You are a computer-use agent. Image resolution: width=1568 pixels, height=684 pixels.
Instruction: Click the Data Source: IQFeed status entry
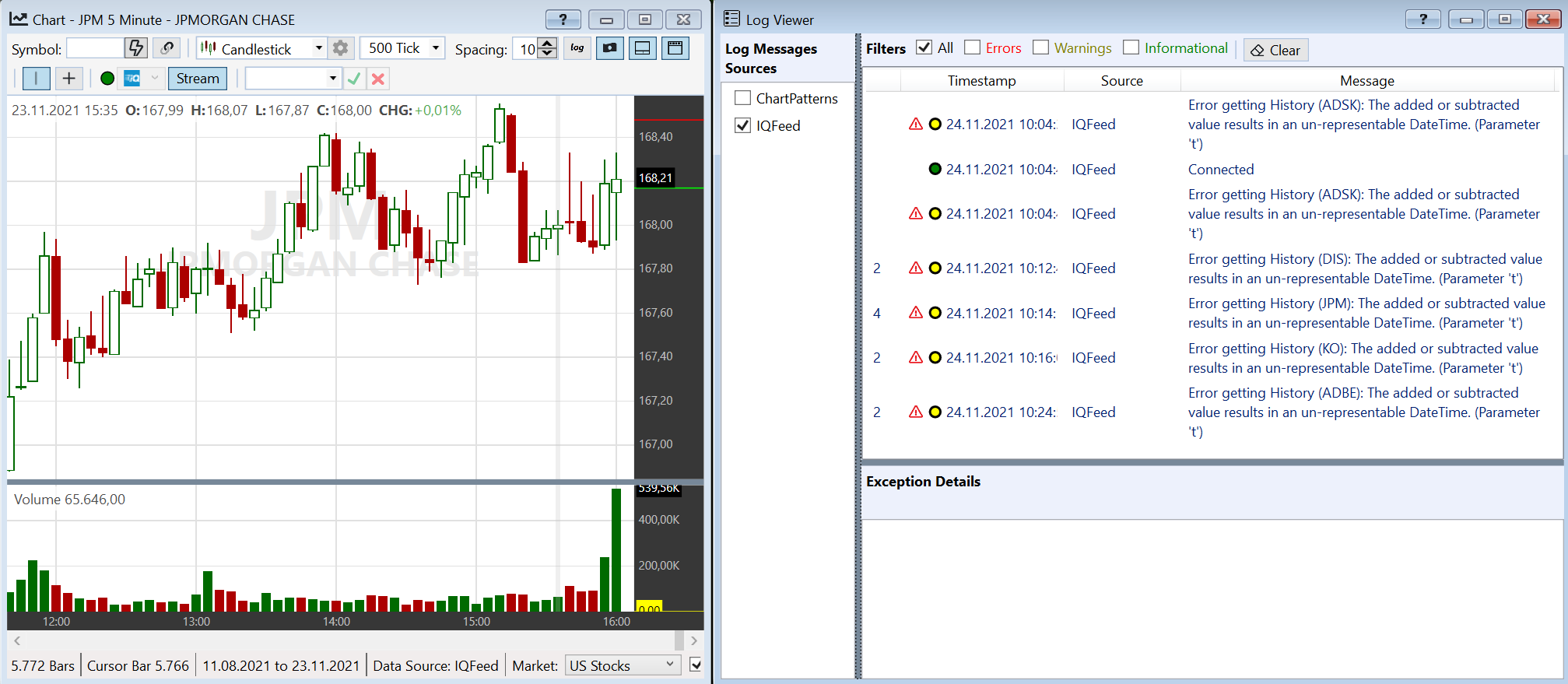click(x=436, y=665)
